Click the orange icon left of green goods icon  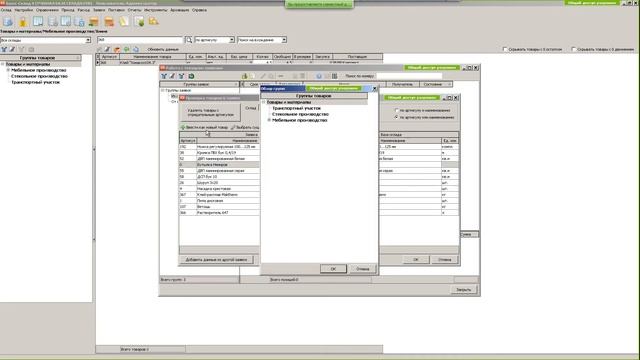(117, 49)
